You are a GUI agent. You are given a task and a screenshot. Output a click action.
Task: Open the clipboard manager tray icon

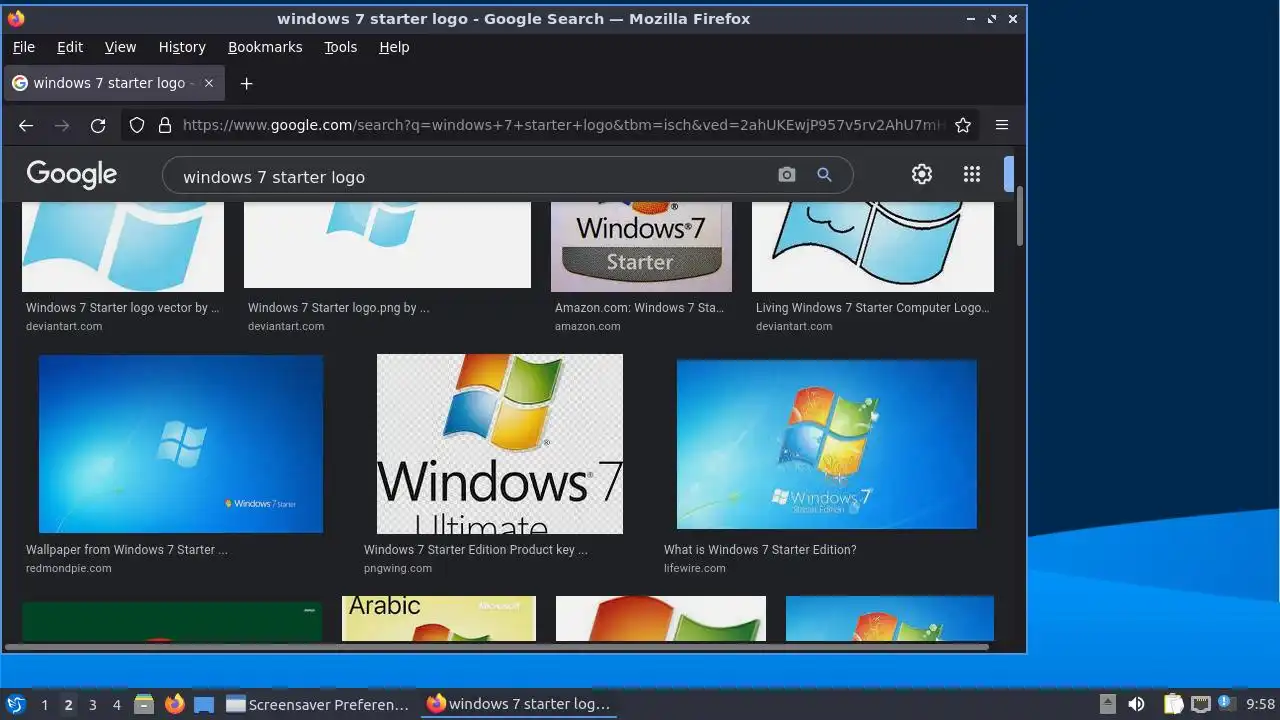point(1173,704)
